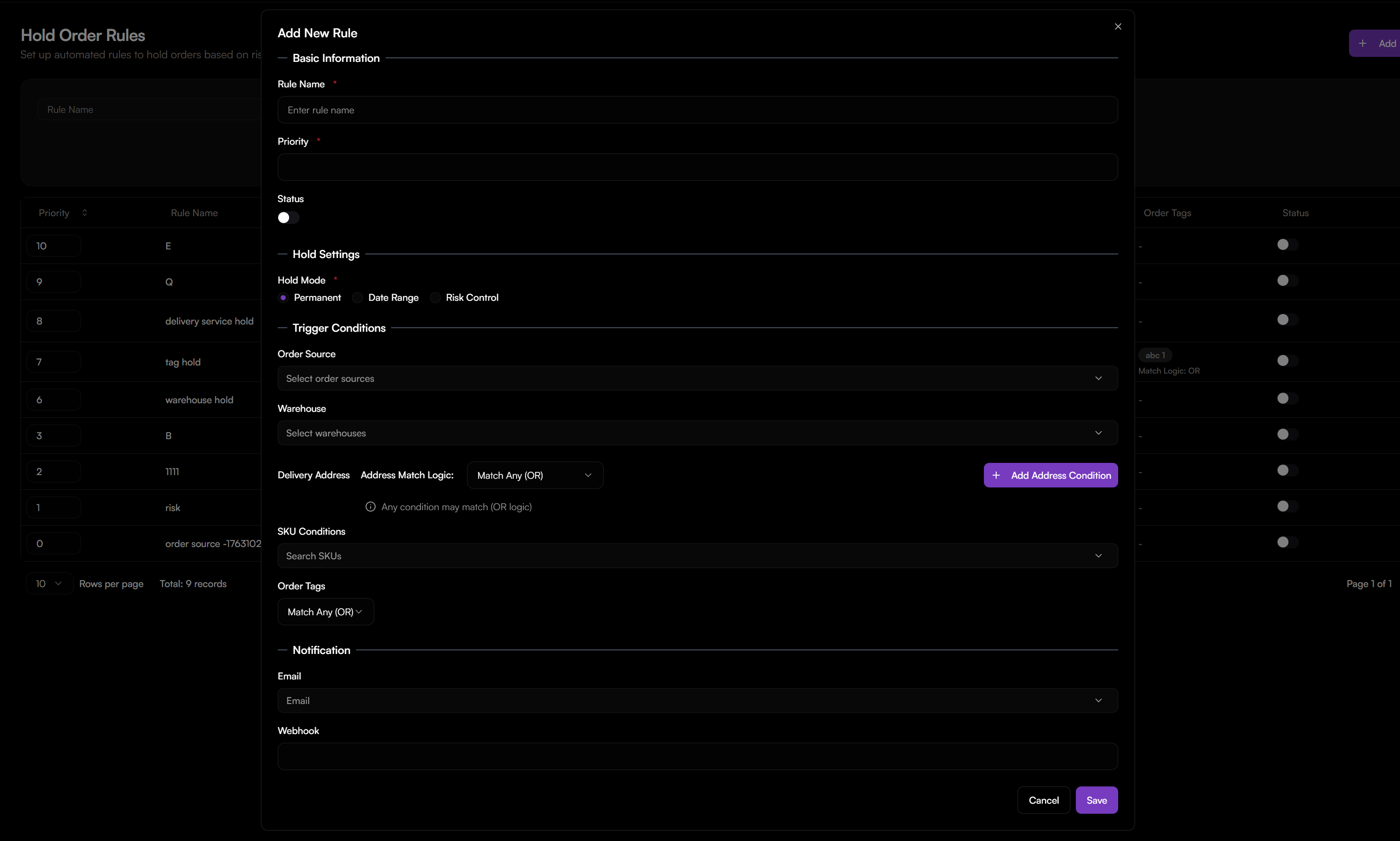The width and height of the screenshot is (1400, 841).
Task: Click the Cancel button
Action: 1043,800
